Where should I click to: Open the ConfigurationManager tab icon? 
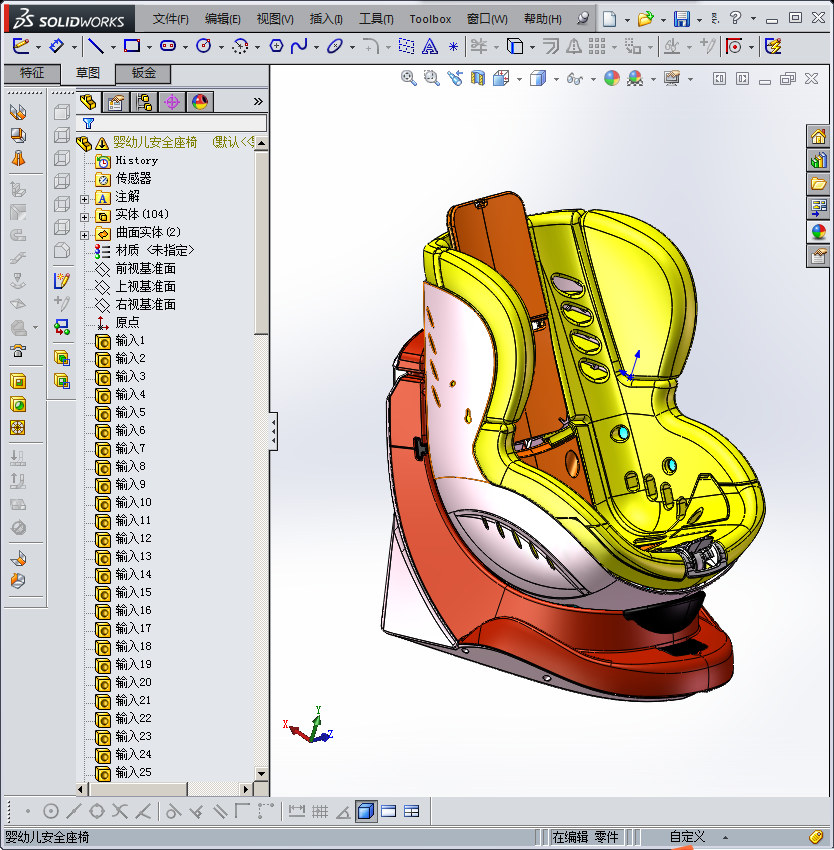[144, 102]
